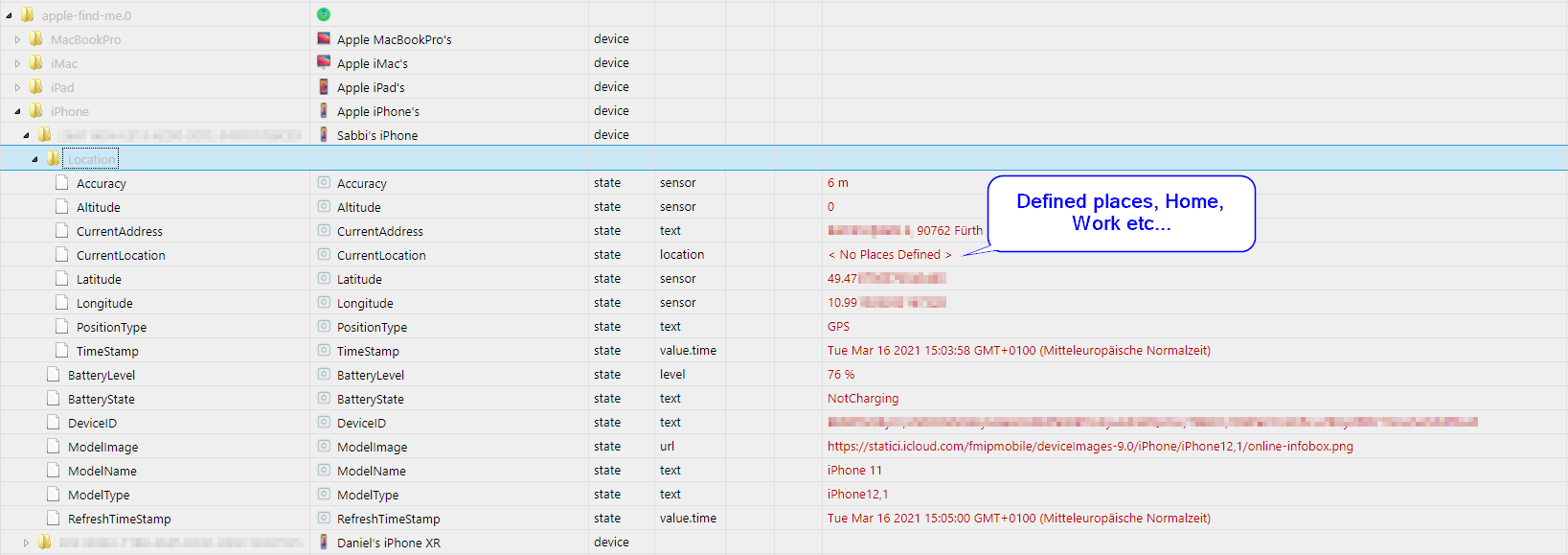The width and height of the screenshot is (1568, 555).
Task: Click the Sabbi's iPhone device icon
Action: (324, 134)
